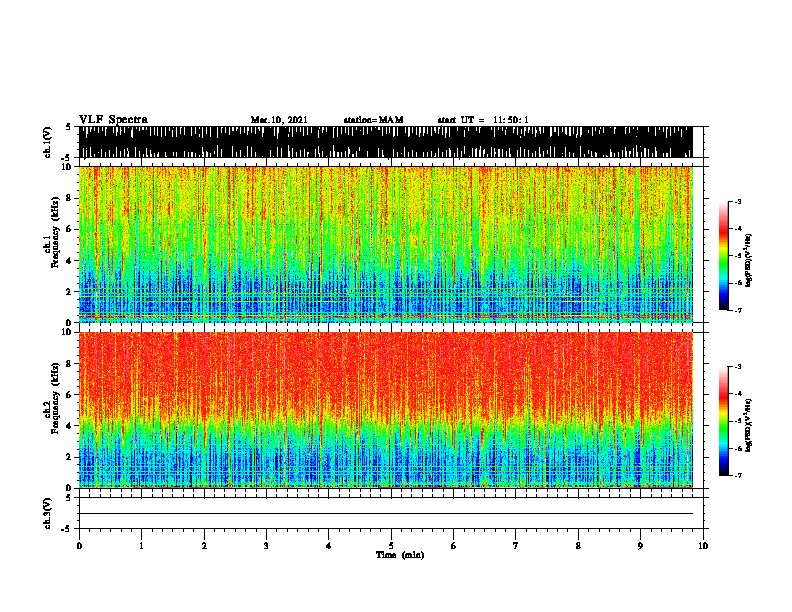This screenshot has width=792, height=612.
Task: Click the ch.1(V) waveform axis label
Action: click(x=48, y=142)
